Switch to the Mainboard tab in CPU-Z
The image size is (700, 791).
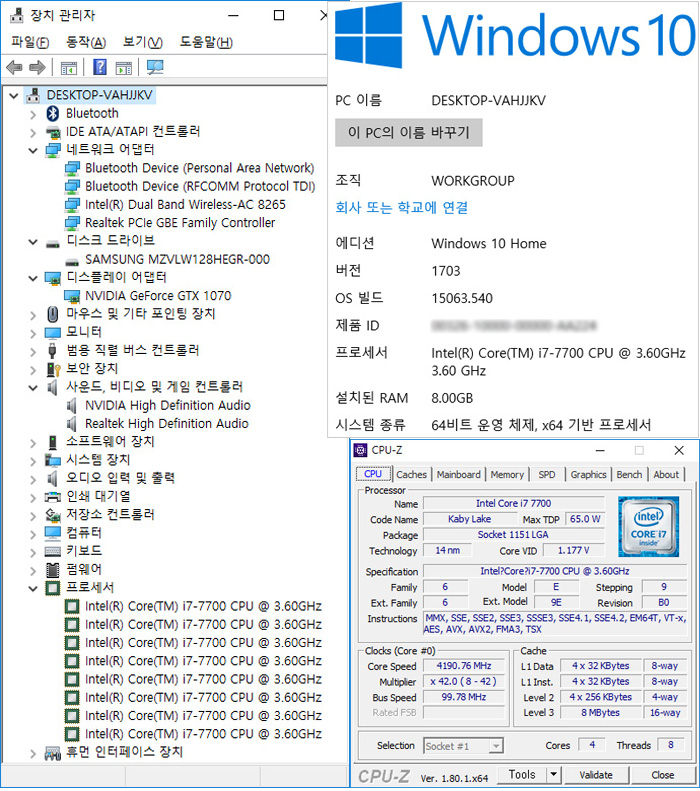[458, 474]
